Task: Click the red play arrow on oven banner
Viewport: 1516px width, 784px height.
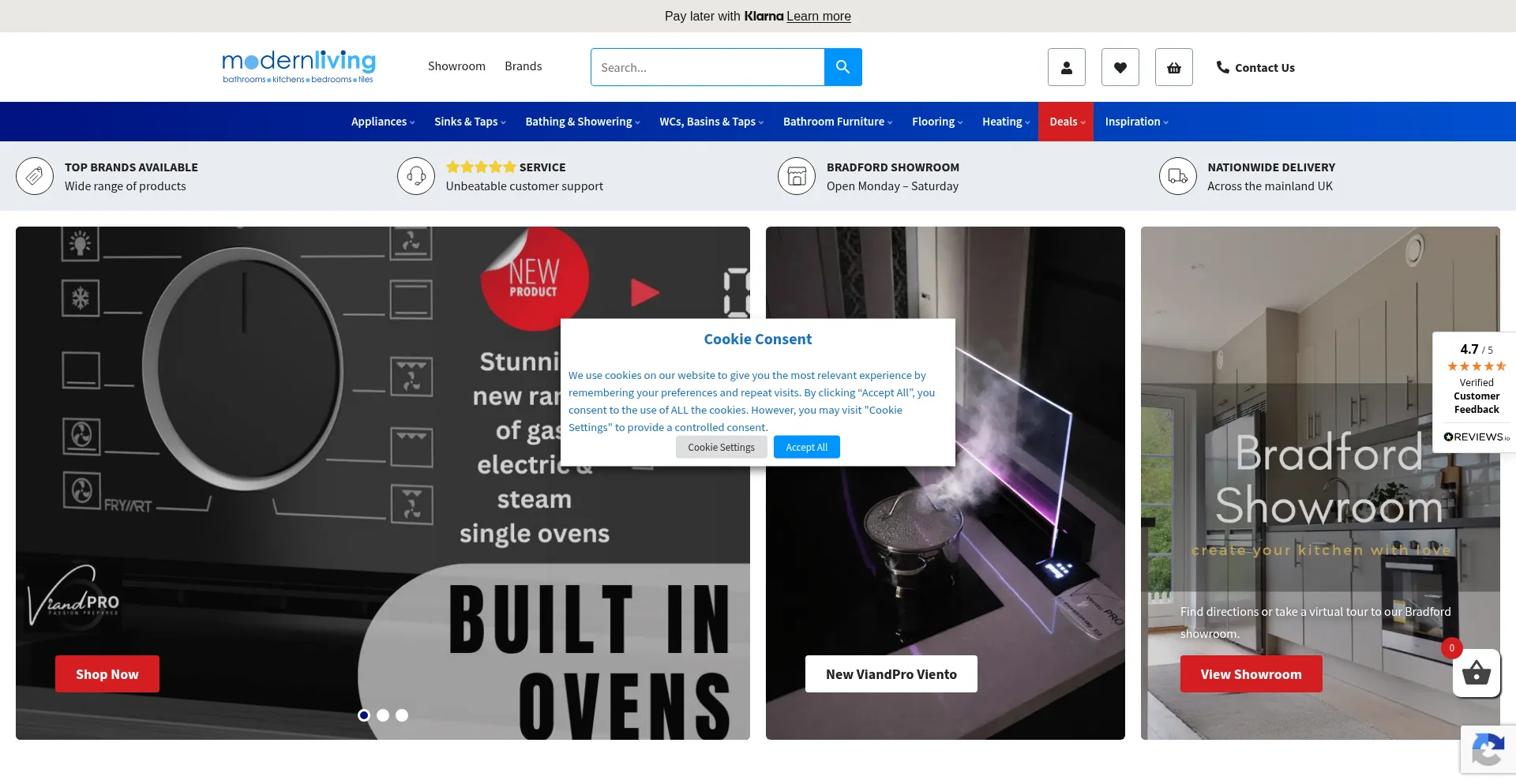Action: [x=644, y=292]
